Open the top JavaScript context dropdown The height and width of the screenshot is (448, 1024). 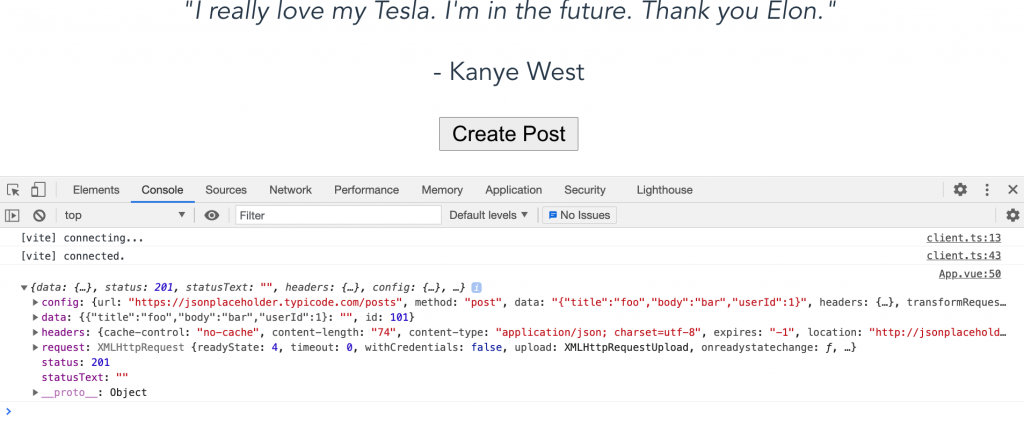tap(125, 215)
